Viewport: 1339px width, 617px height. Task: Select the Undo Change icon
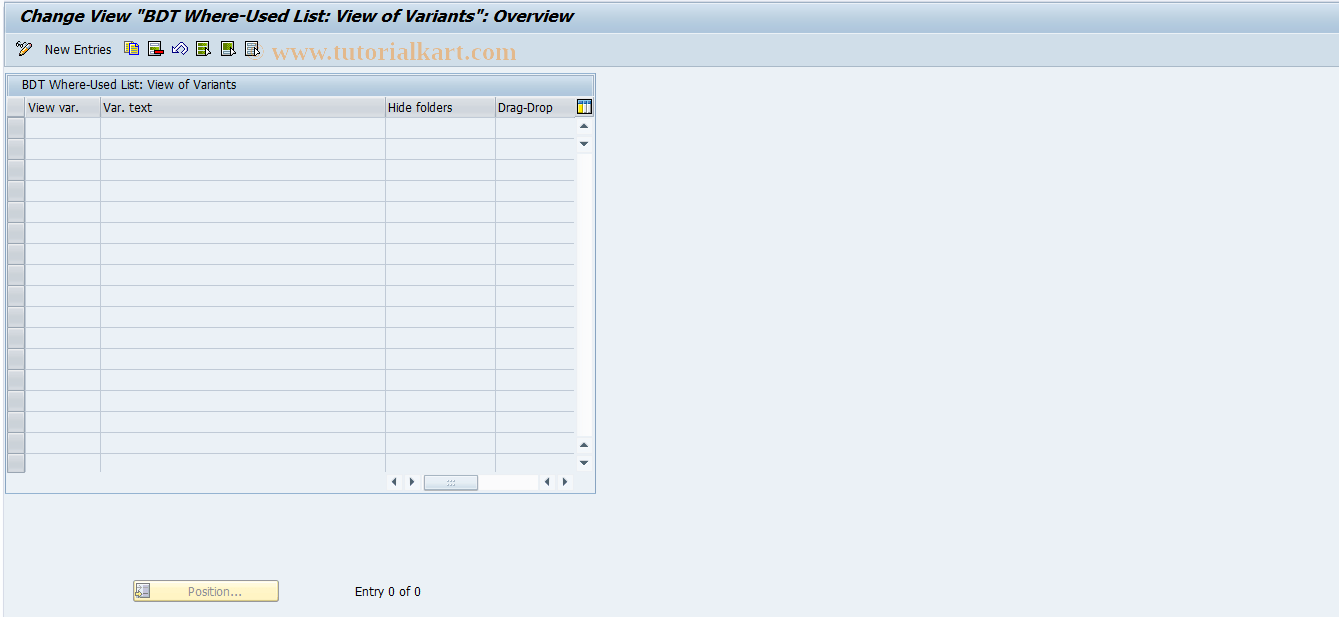(179, 48)
